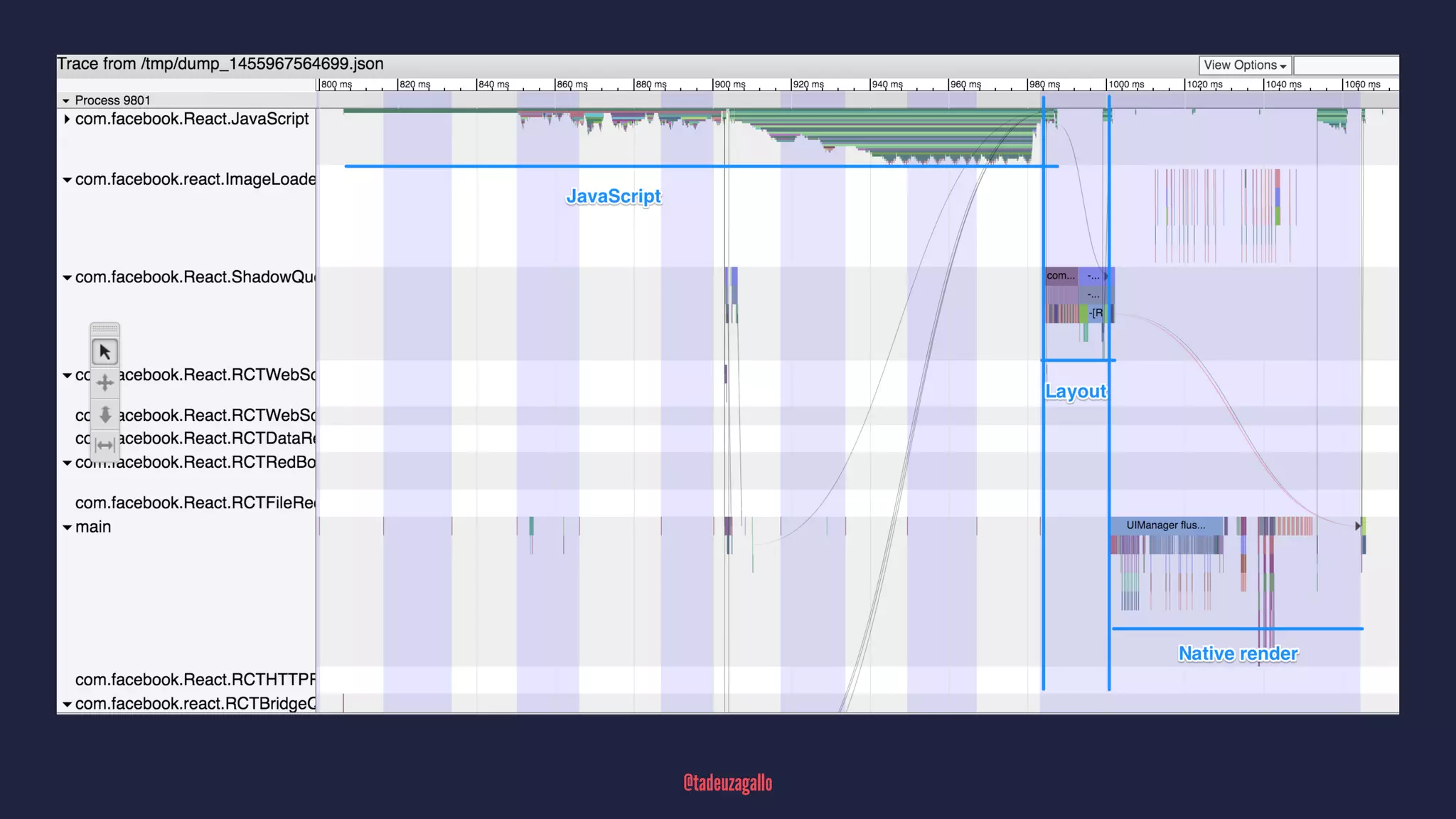
Task: Select the 'com...' slice in ShadowQueue
Action: point(1060,276)
